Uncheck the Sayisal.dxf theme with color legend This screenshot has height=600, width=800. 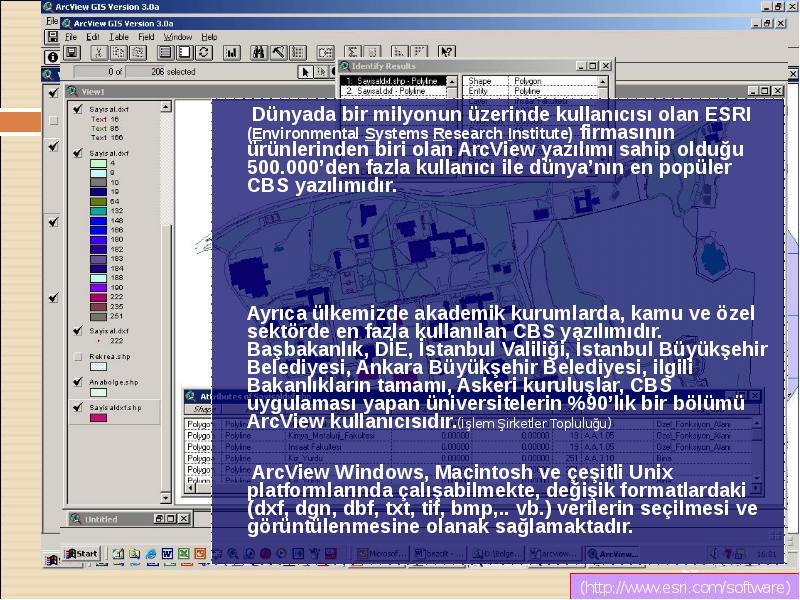pyautogui.click(x=78, y=153)
